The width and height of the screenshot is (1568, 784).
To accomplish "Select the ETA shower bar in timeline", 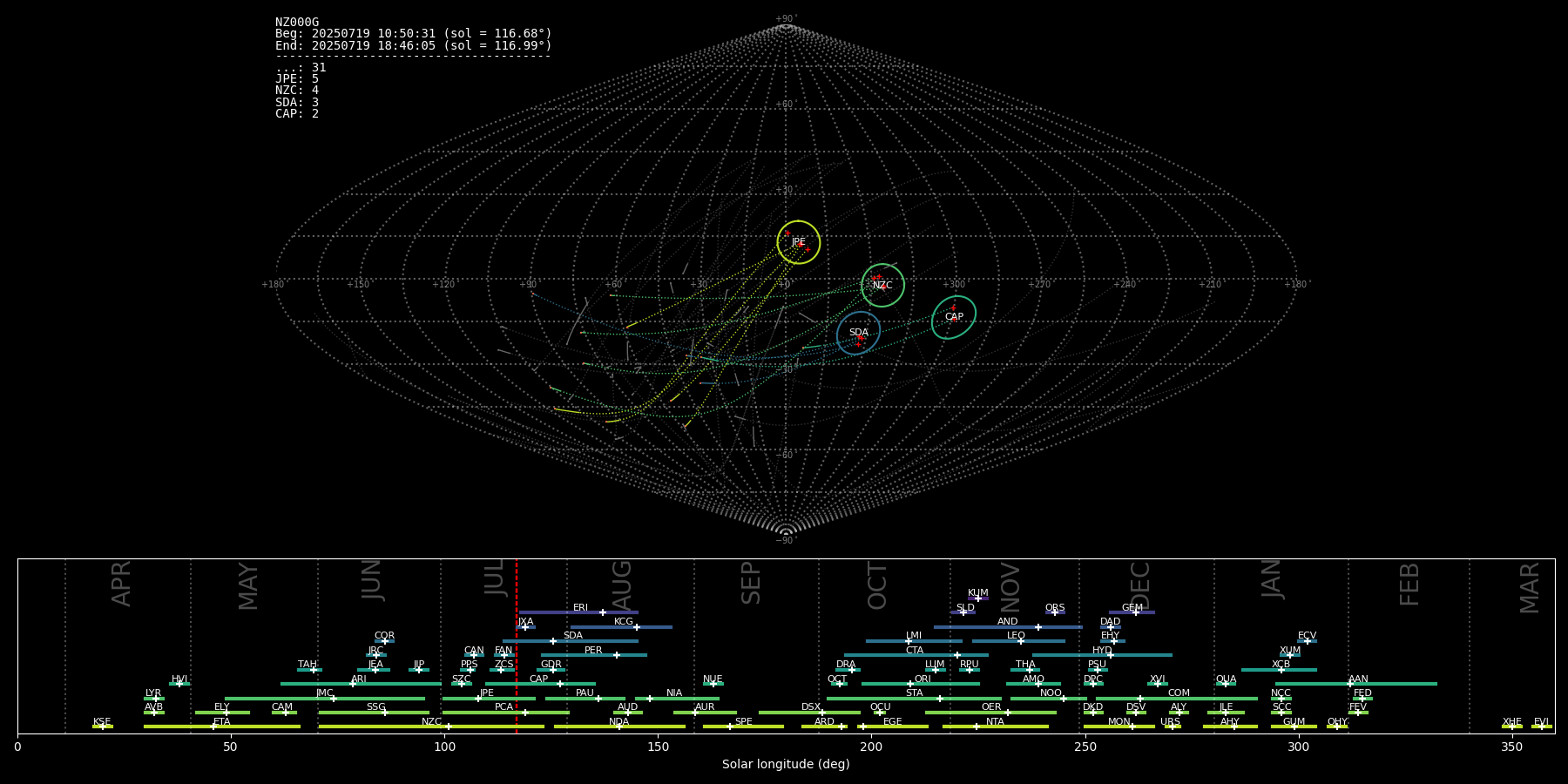I will [222, 727].
